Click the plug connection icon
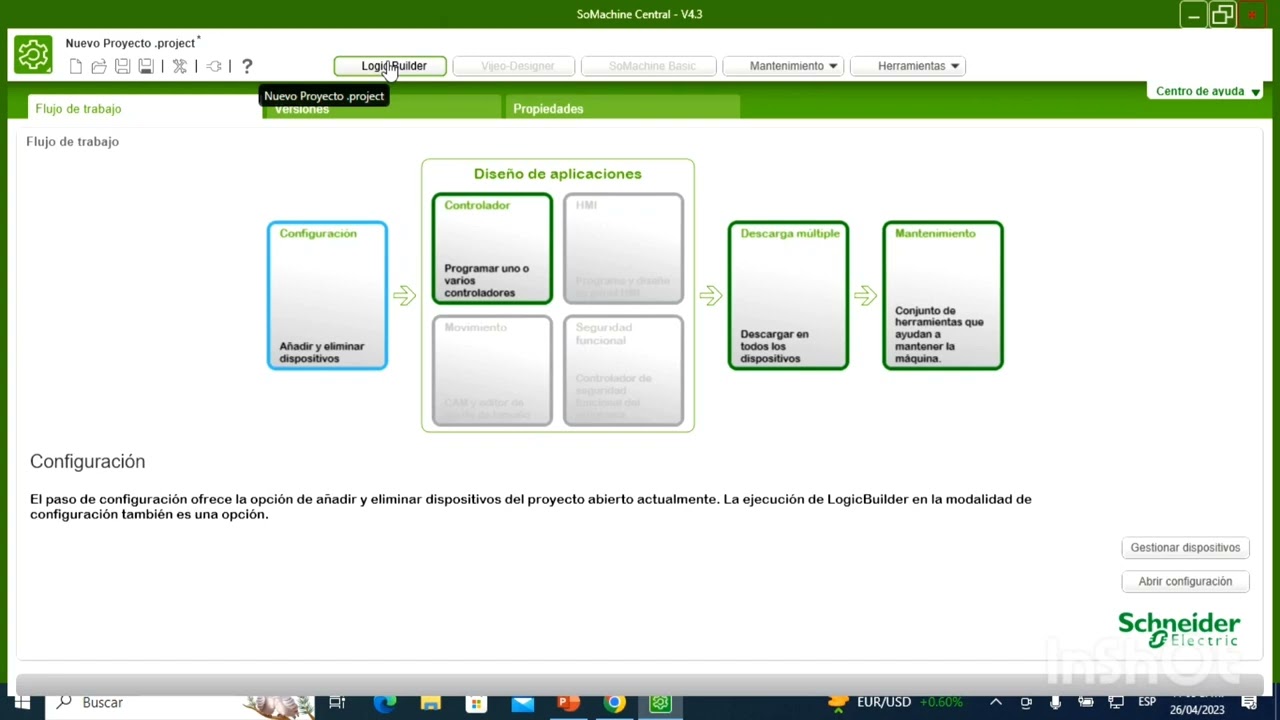Viewport: 1280px width, 720px height. point(214,66)
